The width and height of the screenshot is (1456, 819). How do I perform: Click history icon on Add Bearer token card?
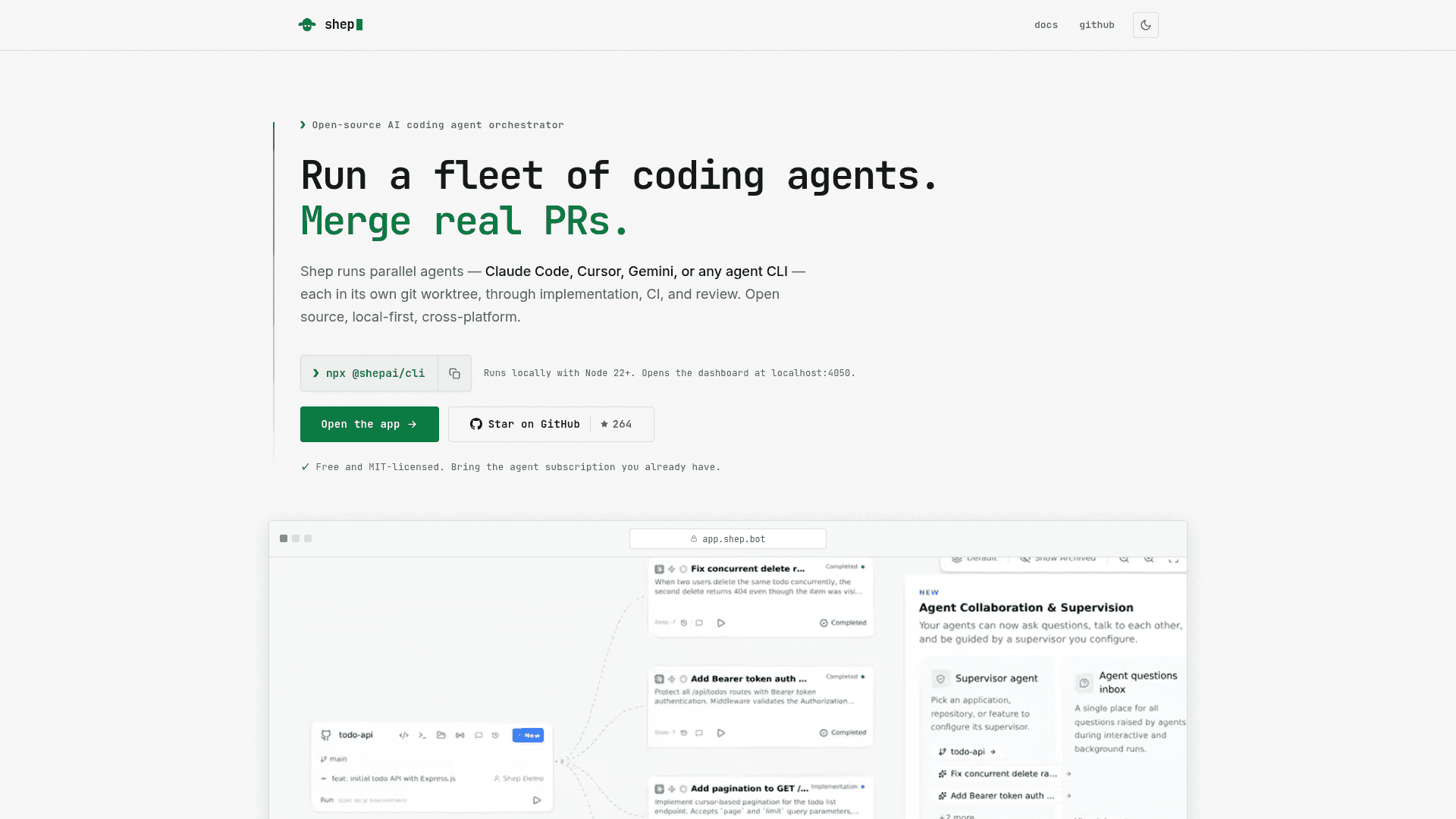point(684,733)
